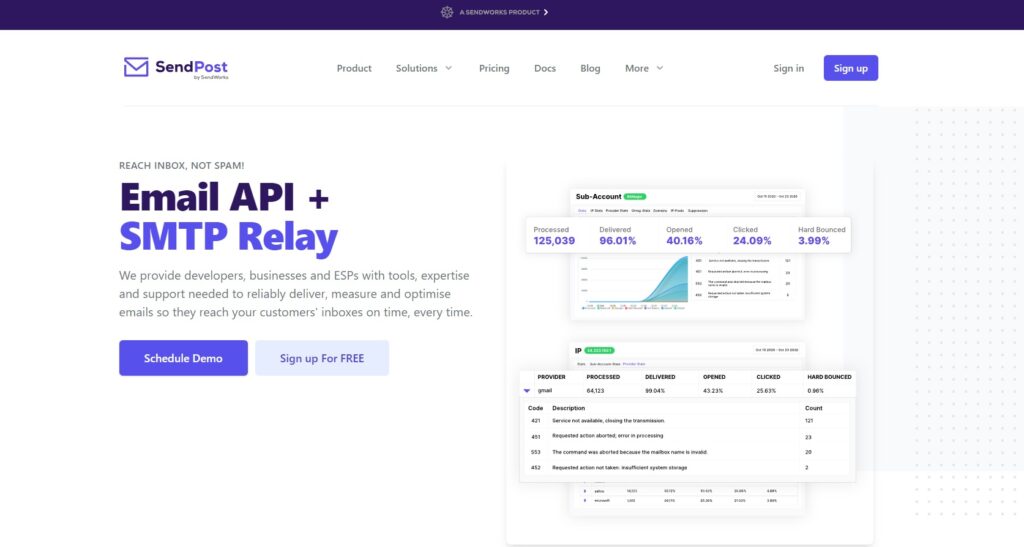Click the 'Email API +' heading
The width and height of the screenshot is (1024, 547).
tap(224, 196)
